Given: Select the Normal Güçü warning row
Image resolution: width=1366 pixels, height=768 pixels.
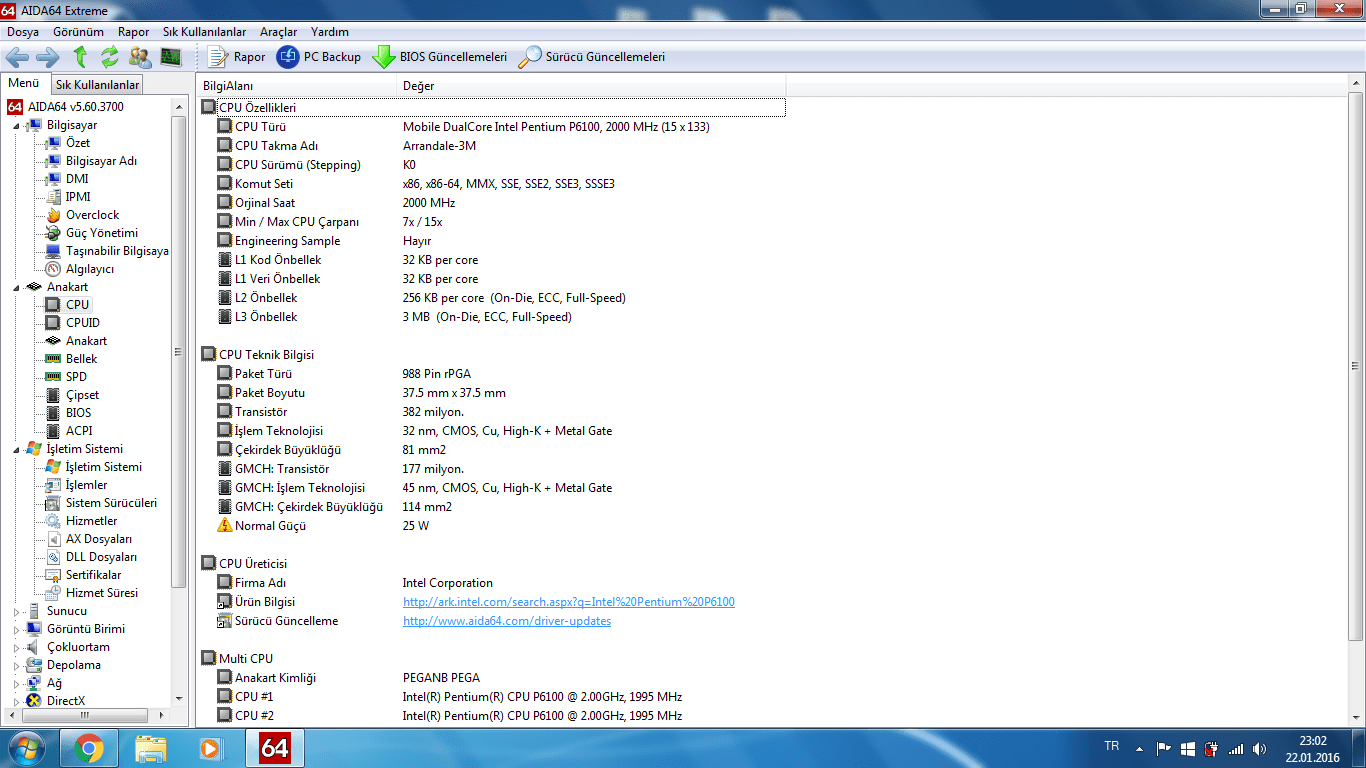Looking at the screenshot, I should (493, 526).
